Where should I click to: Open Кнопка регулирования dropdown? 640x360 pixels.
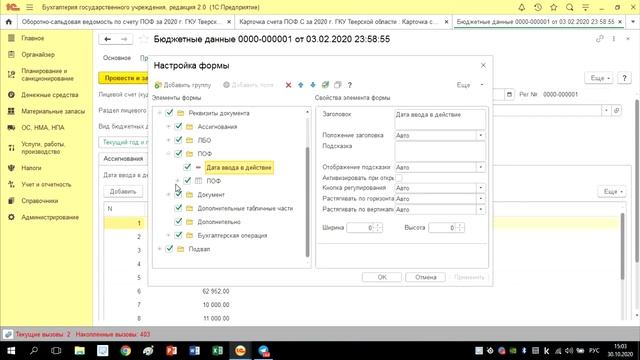[x=480, y=188]
